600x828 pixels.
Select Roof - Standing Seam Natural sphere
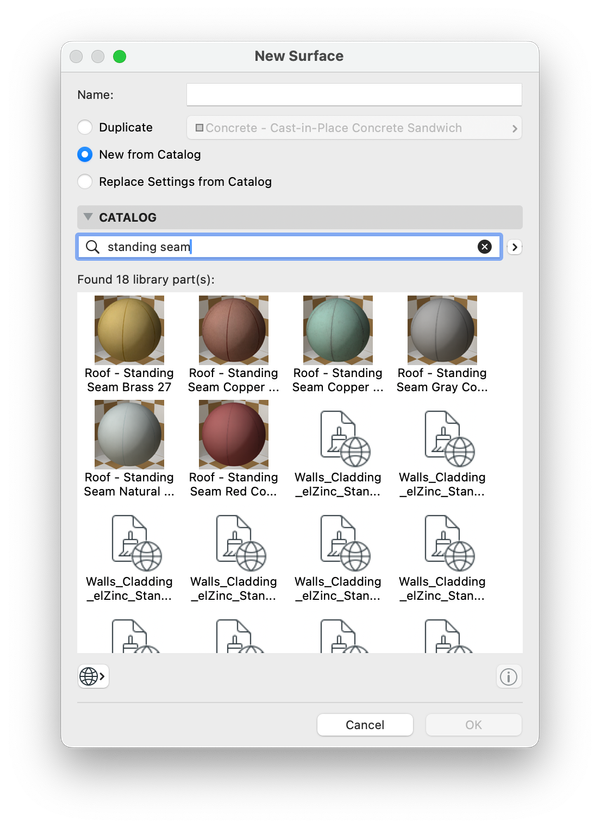129,434
